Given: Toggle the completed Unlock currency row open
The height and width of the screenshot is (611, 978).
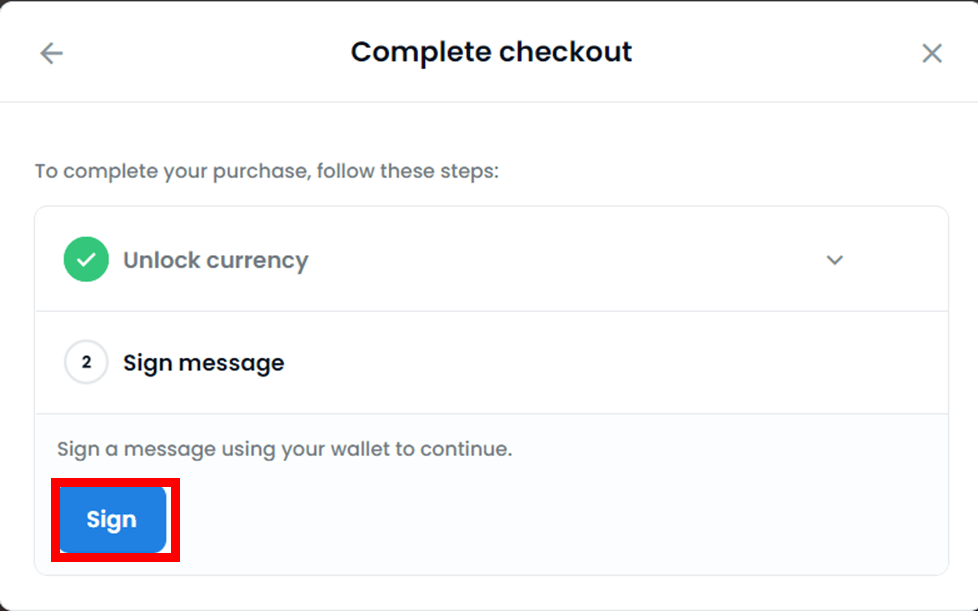Looking at the screenshot, I should click(491, 259).
